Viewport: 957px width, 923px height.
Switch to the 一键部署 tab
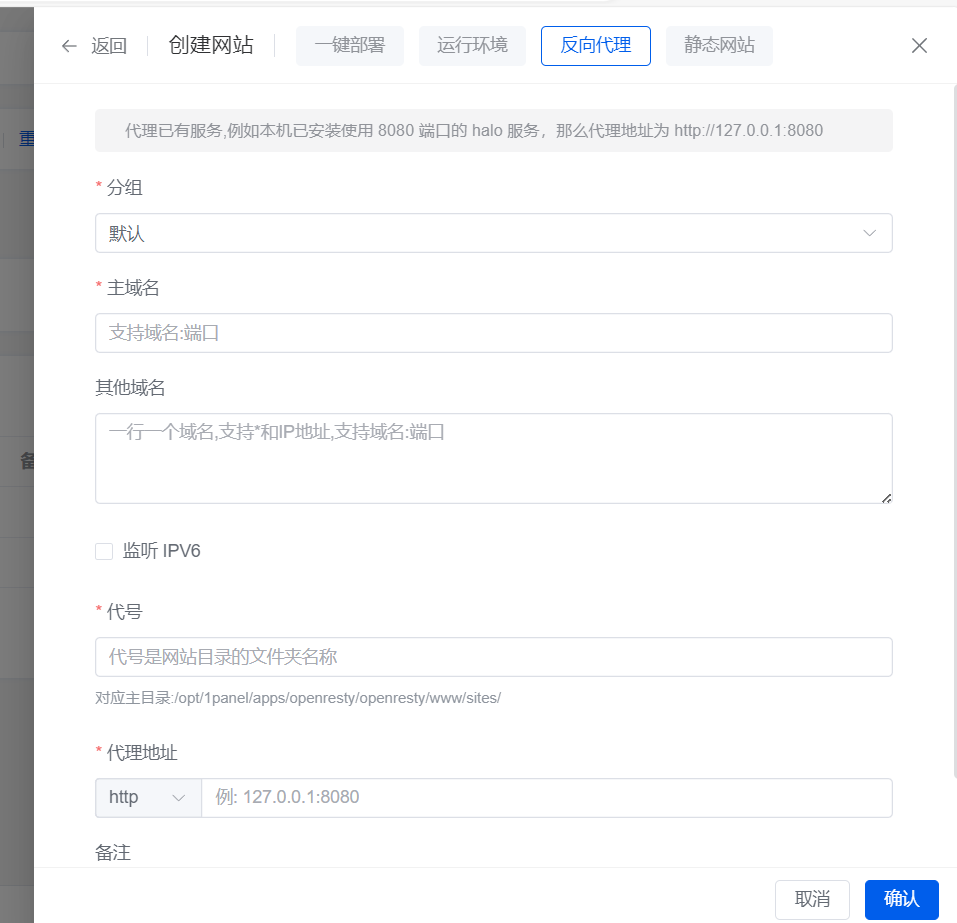349,45
